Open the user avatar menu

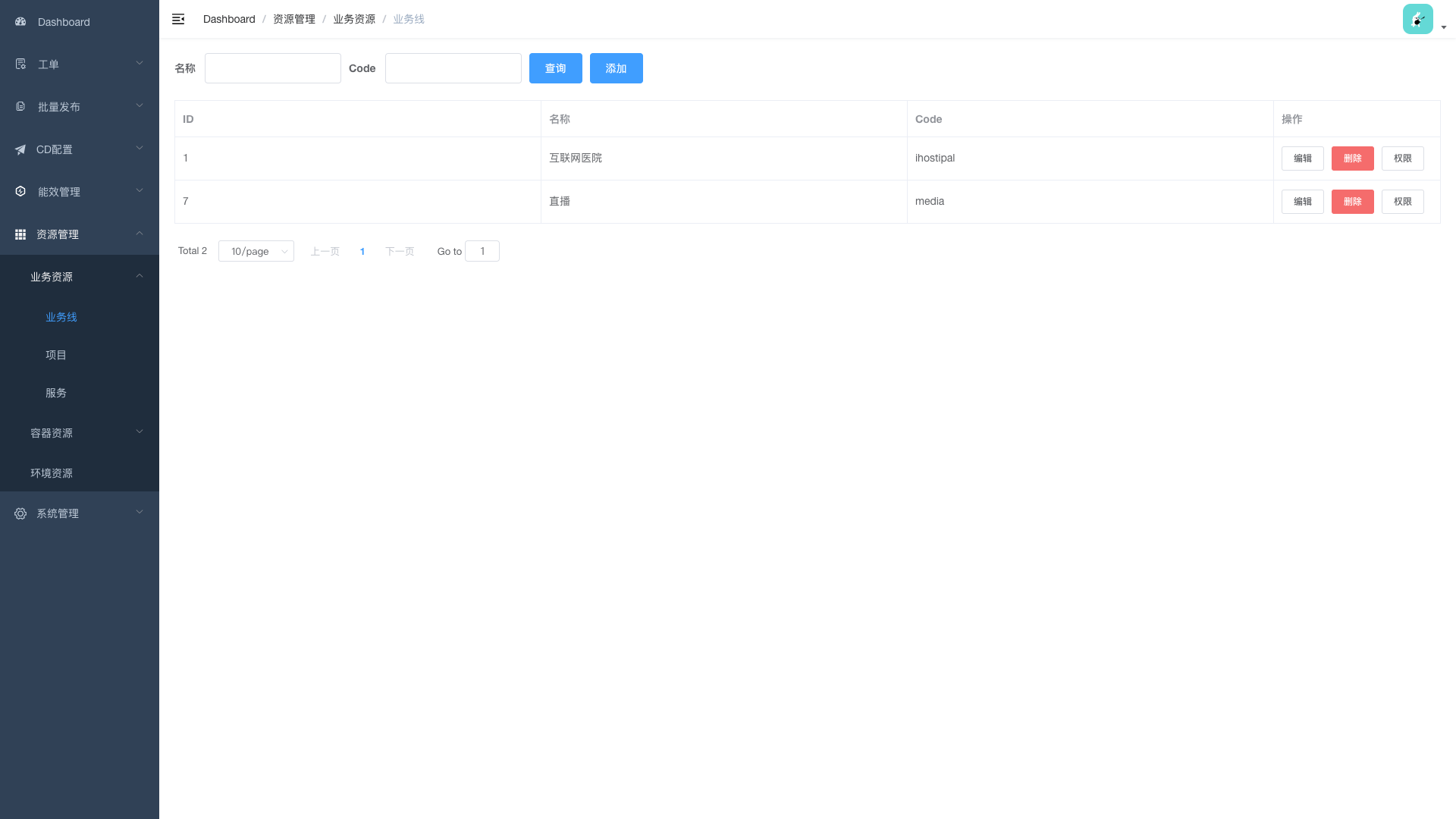coord(1417,19)
